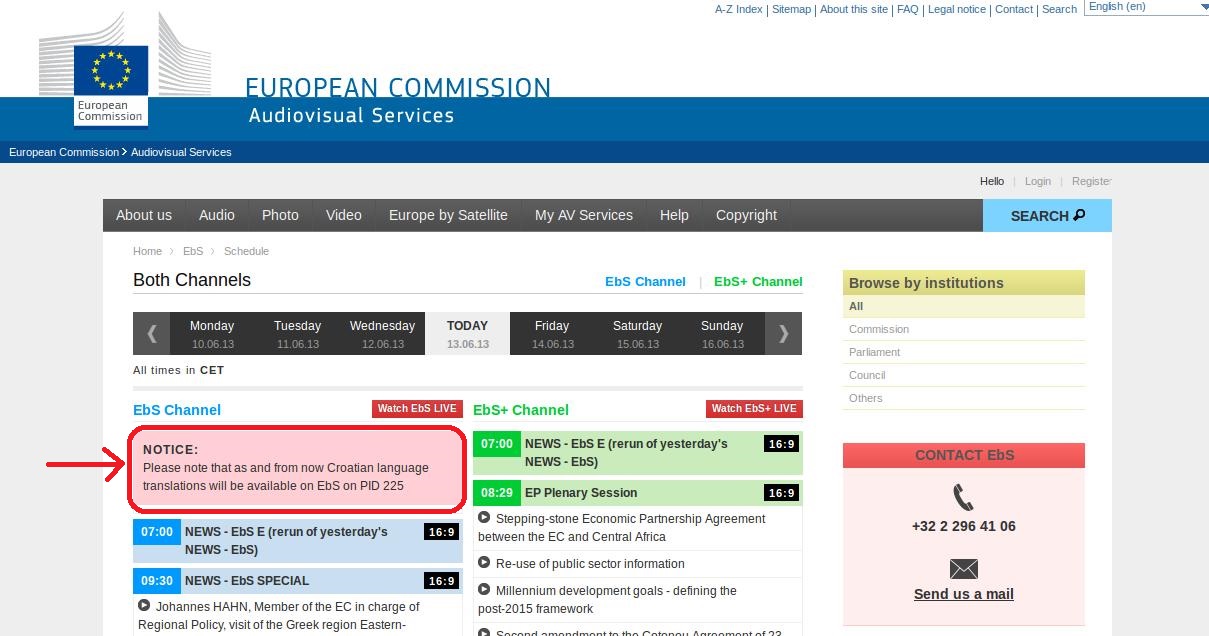Open the Europe by Satellite menu
Image resolution: width=1209 pixels, height=636 pixels.
448,215
